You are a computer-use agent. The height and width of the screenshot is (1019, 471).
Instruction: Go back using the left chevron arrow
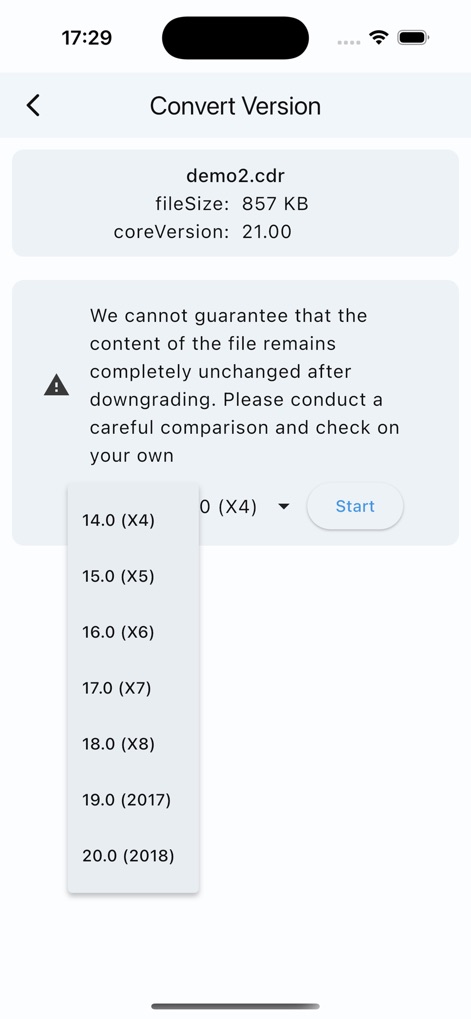[33, 105]
